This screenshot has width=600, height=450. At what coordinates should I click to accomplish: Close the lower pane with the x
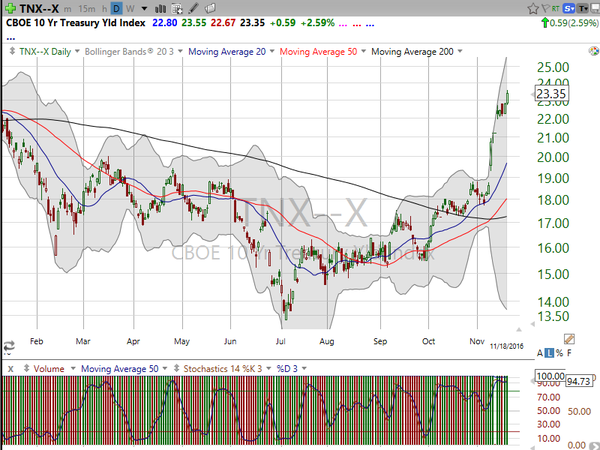tap(11, 369)
